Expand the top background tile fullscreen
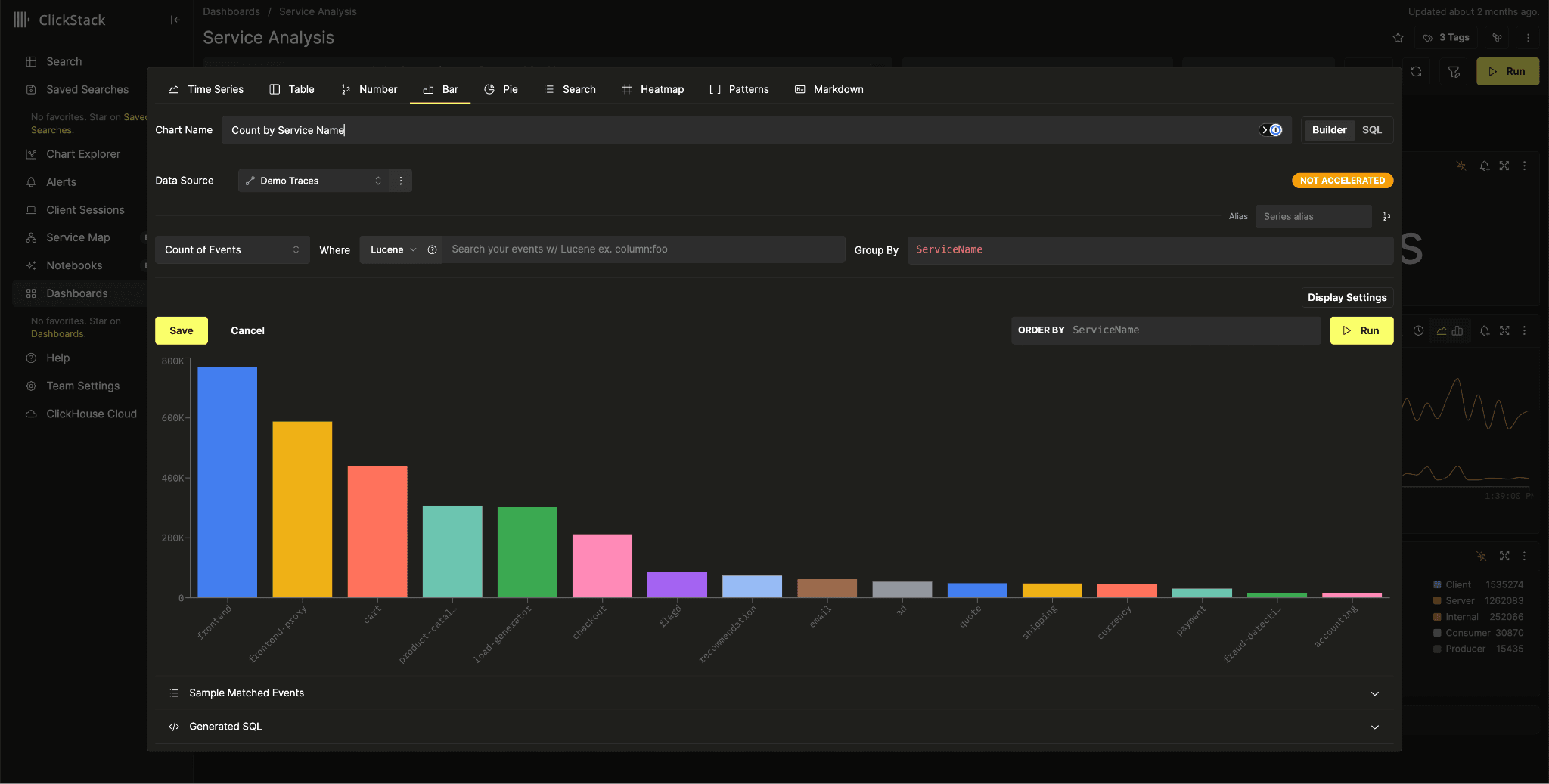The height and width of the screenshot is (784, 1549). tap(1504, 166)
